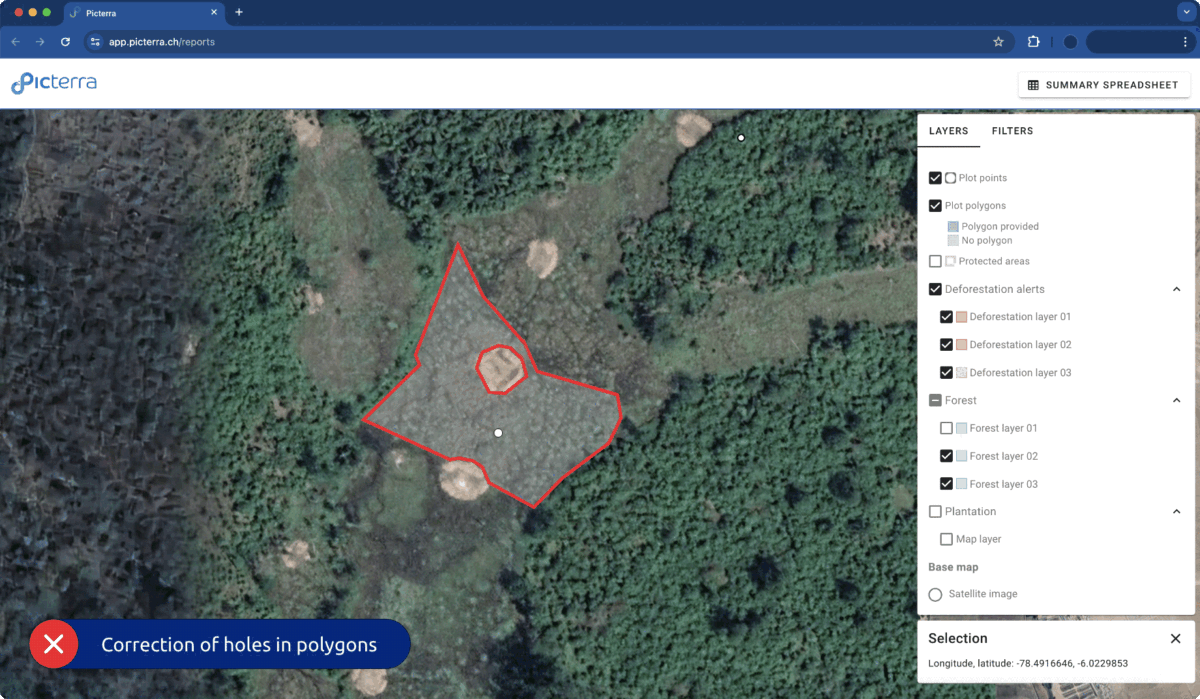Open the tab search dropdown
This screenshot has width=1200, height=699.
[1185, 12]
